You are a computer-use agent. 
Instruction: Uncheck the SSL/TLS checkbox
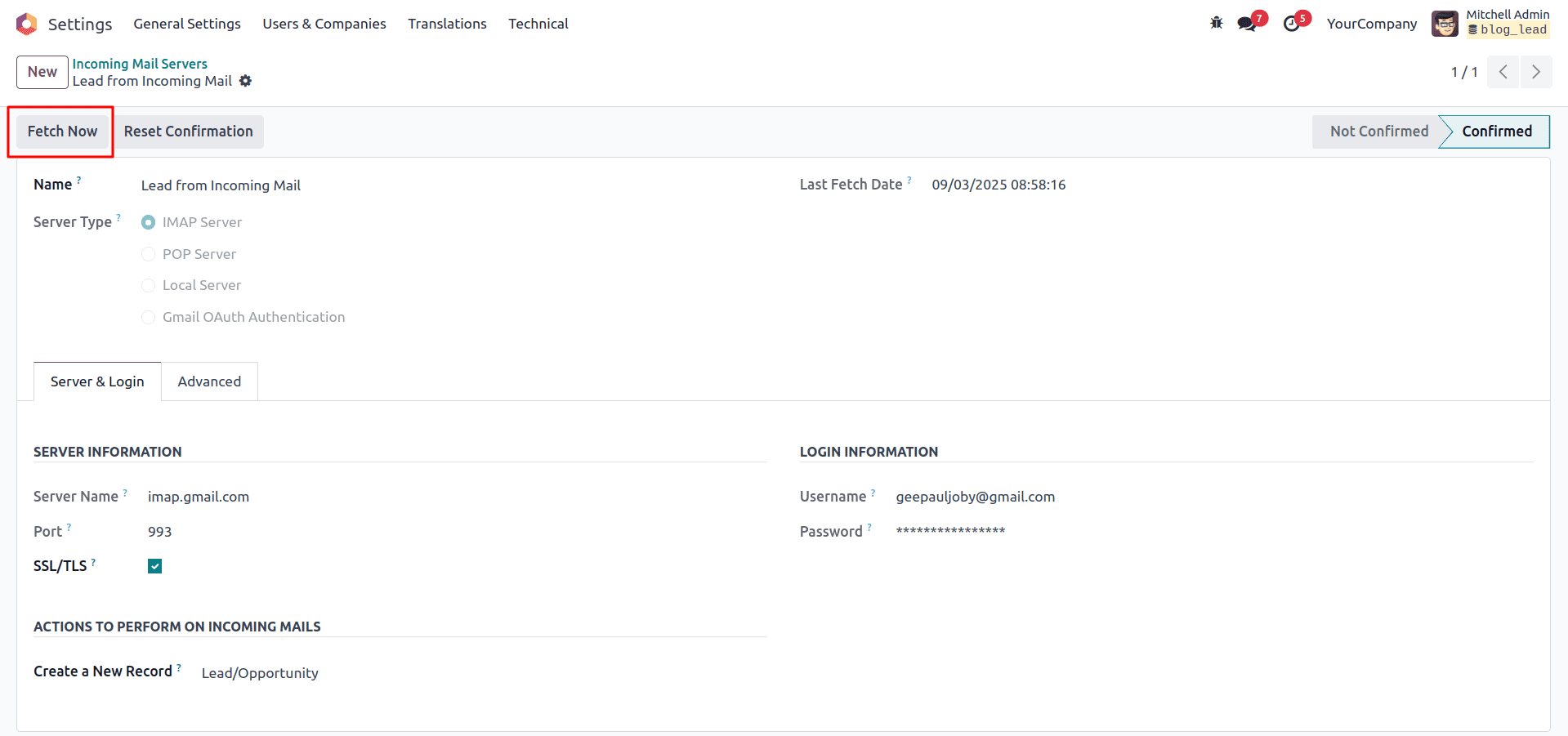[154, 565]
